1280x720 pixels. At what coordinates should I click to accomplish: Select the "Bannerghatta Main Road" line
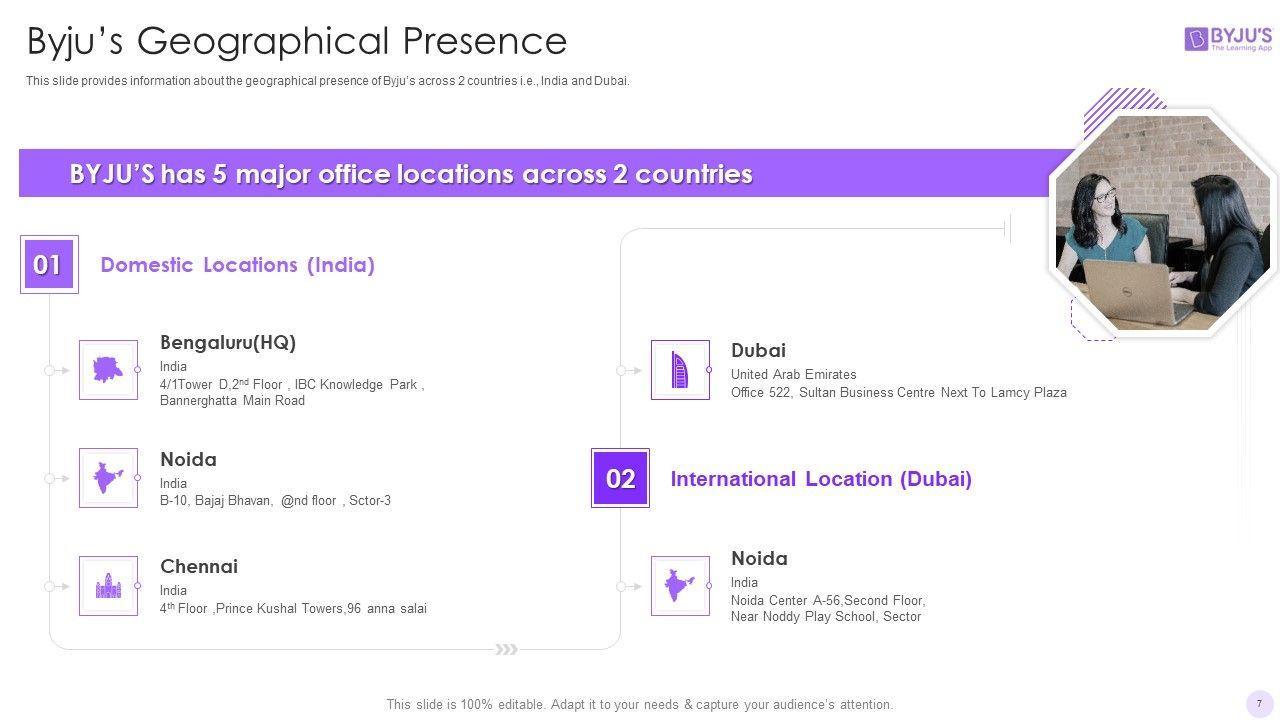tap(232, 401)
